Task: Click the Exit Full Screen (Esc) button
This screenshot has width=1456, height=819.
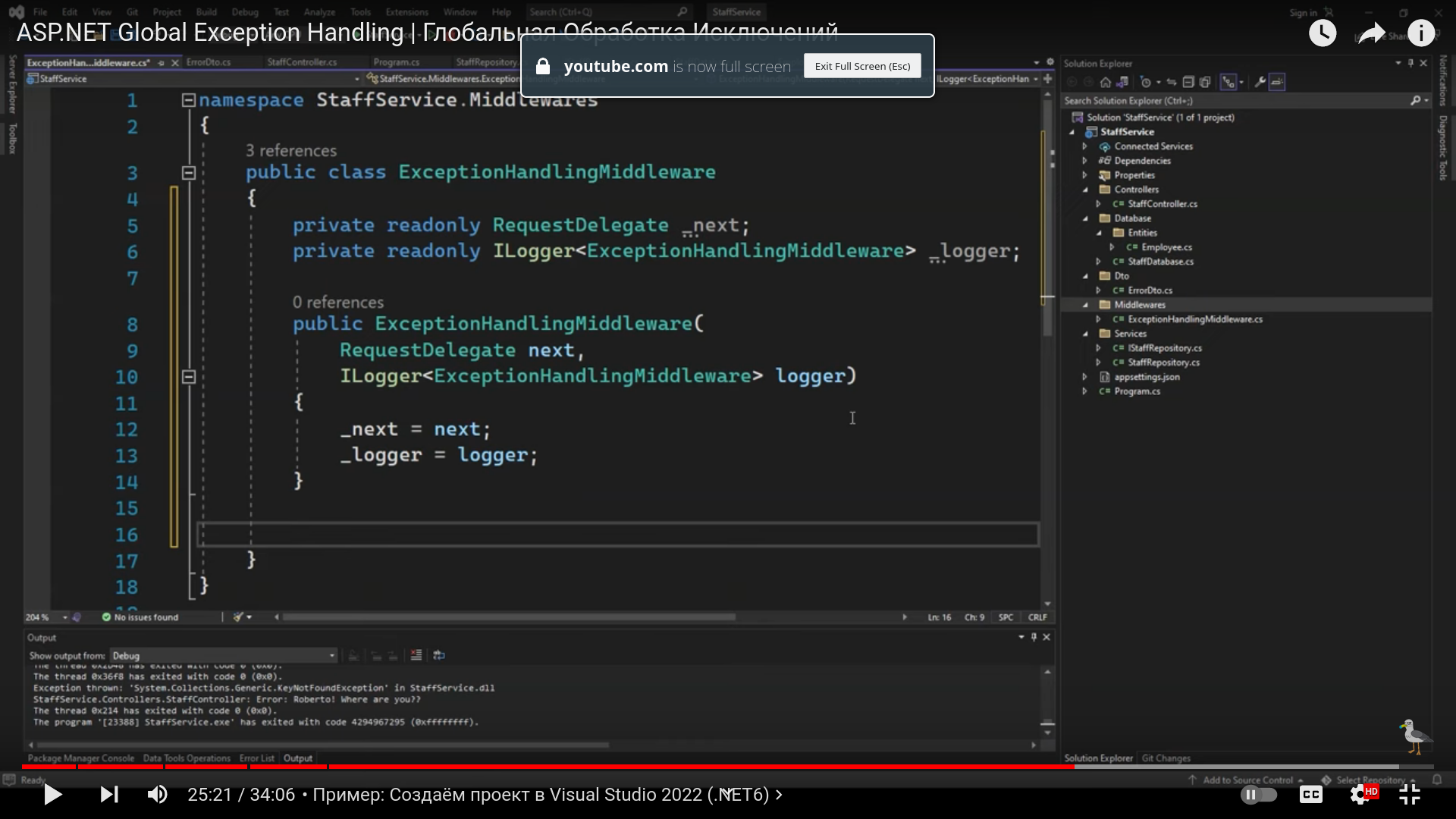Action: (862, 66)
